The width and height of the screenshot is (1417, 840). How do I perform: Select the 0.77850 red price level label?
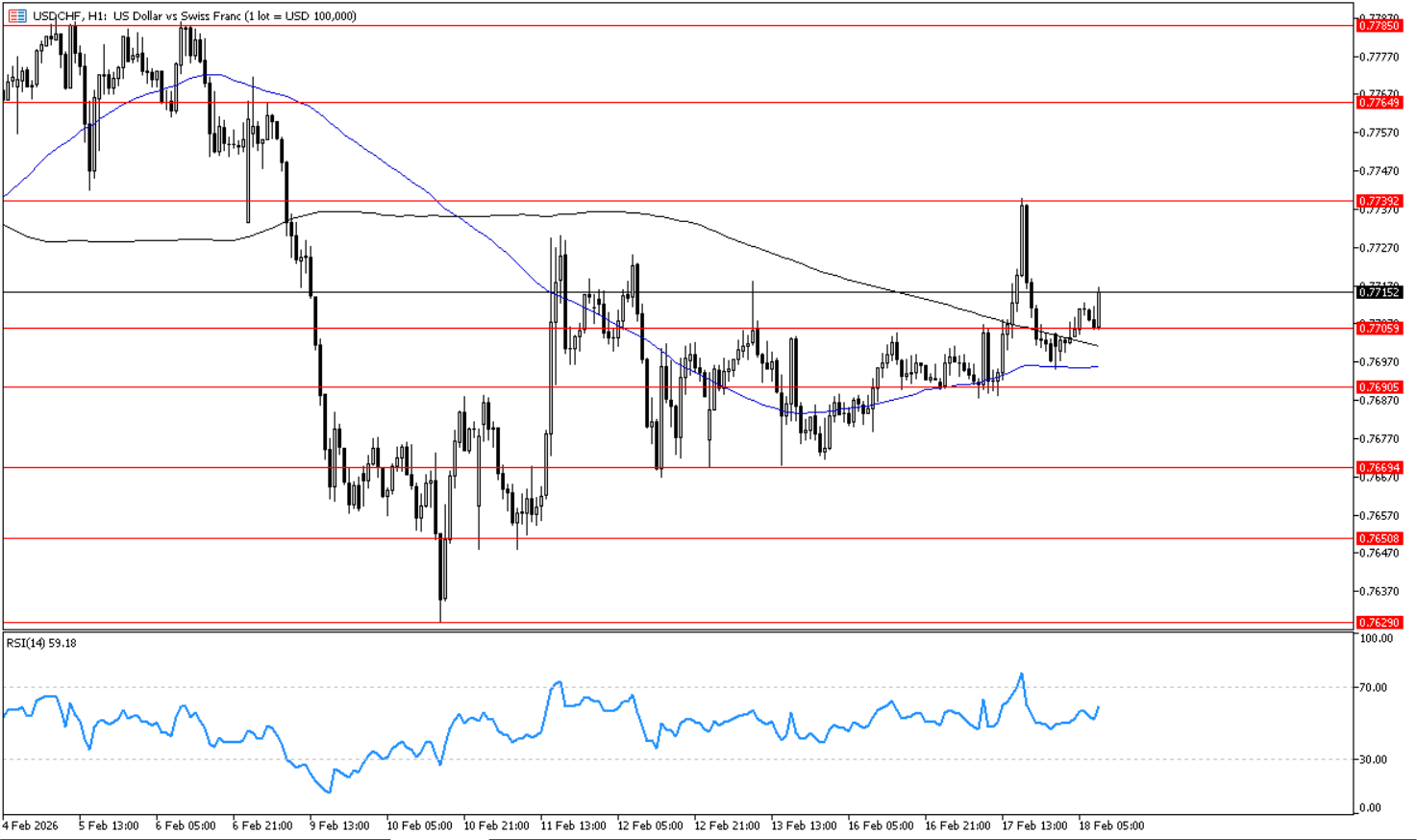[x=1379, y=26]
